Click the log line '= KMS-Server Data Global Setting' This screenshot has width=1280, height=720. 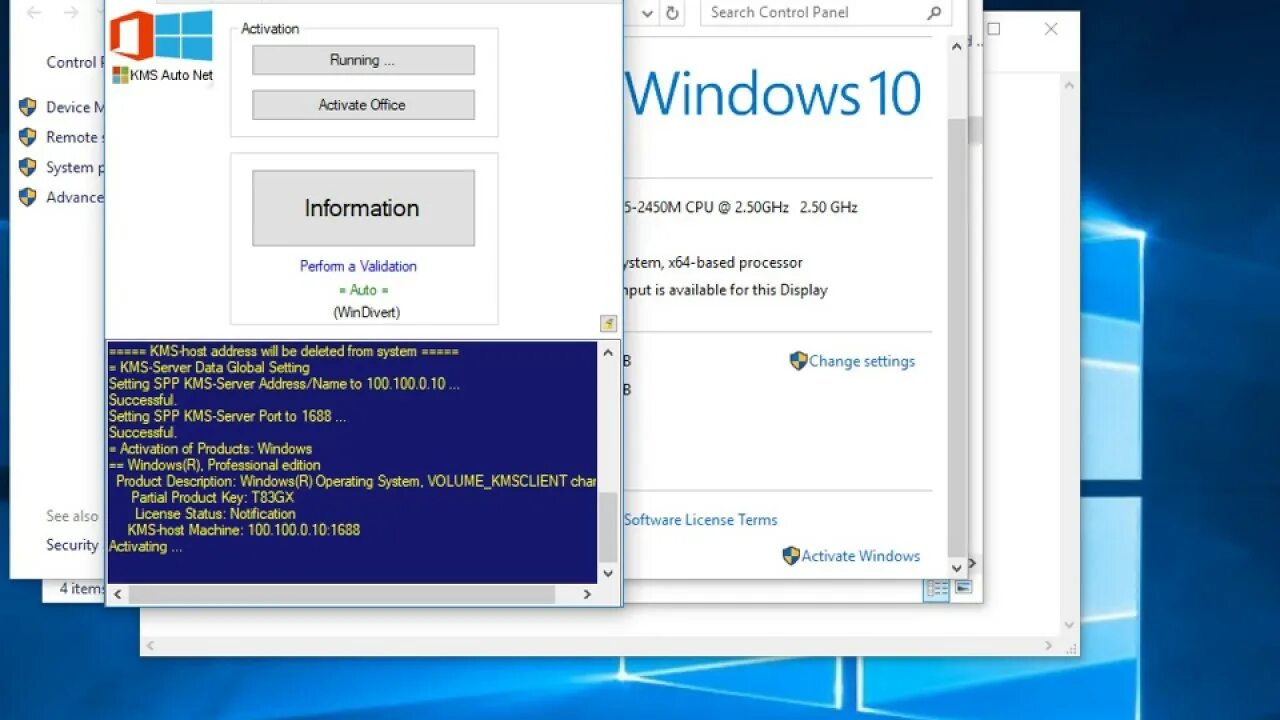click(209, 368)
